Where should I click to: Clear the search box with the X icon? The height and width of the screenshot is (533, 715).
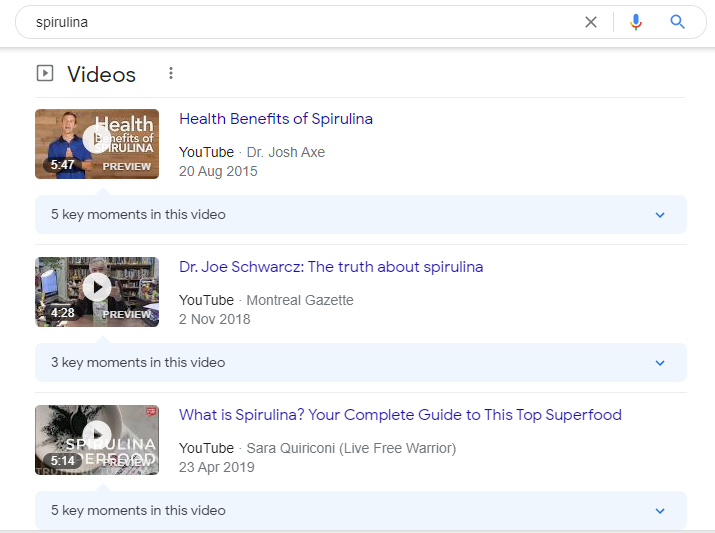591,22
